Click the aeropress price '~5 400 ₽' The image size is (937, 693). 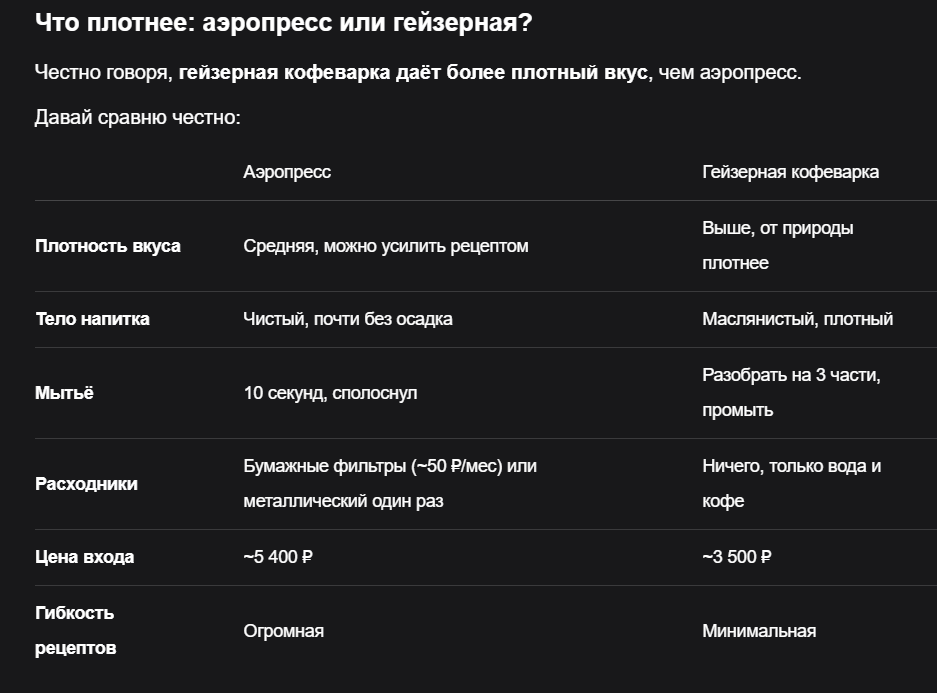278,557
